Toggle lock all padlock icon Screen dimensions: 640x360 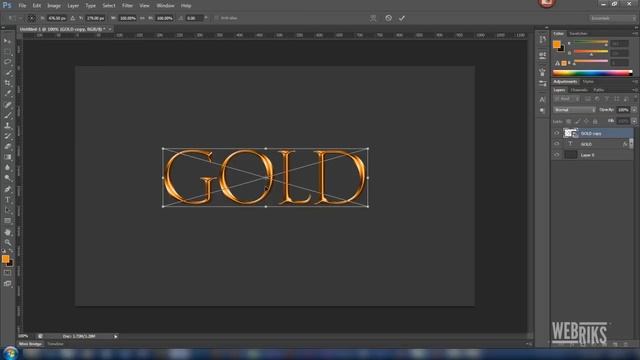tap(595, 121)
